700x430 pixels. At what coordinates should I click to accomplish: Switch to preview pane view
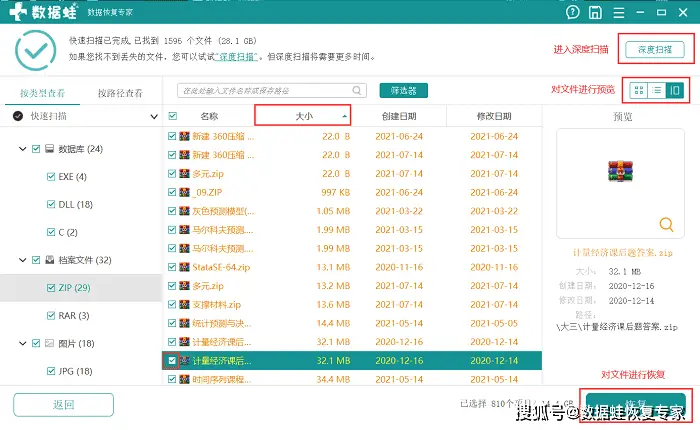tap(675, 90)
